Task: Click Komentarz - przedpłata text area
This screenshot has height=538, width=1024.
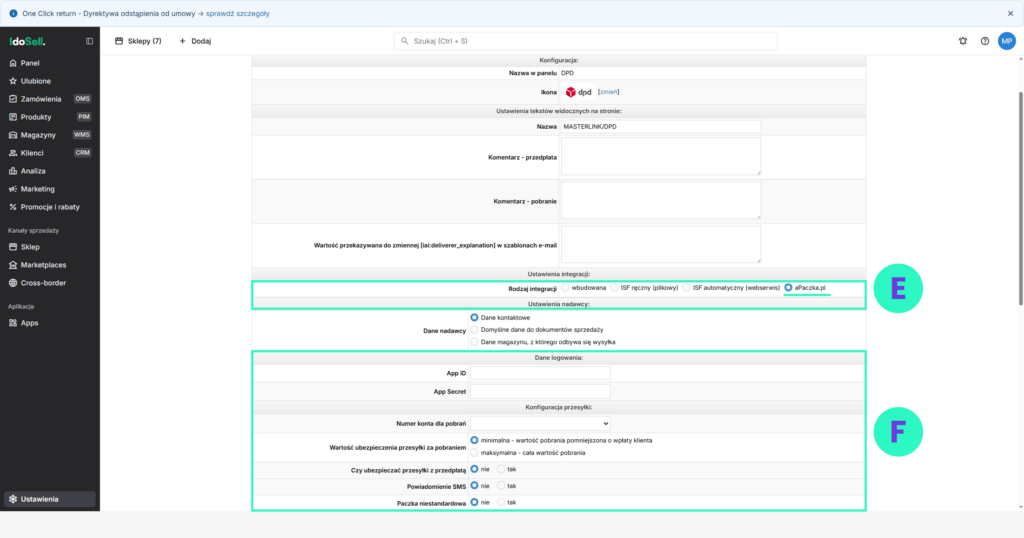Action: click(661, 156)
